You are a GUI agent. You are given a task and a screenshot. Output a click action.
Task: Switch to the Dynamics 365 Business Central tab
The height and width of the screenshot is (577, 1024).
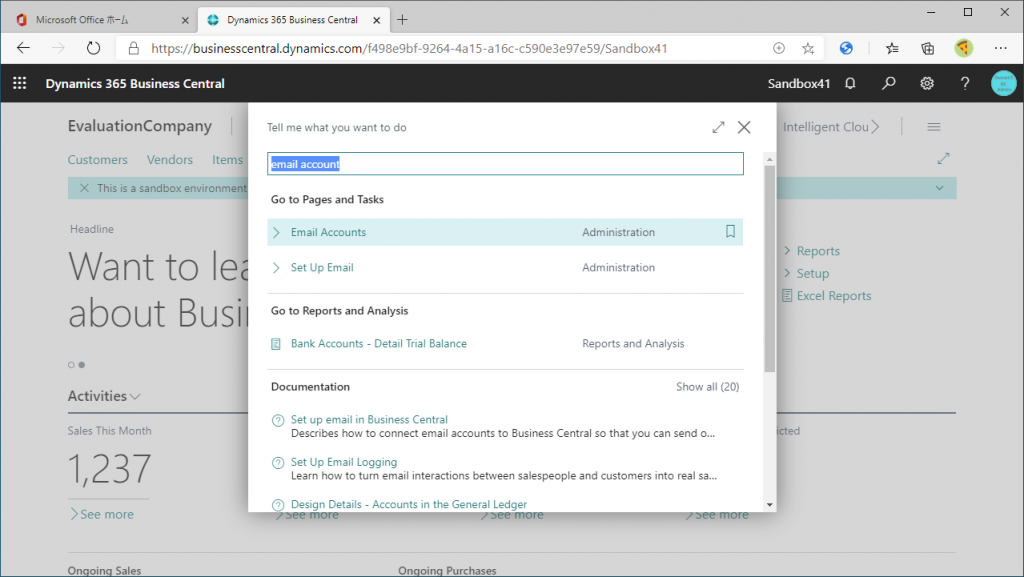coord(293,20)
